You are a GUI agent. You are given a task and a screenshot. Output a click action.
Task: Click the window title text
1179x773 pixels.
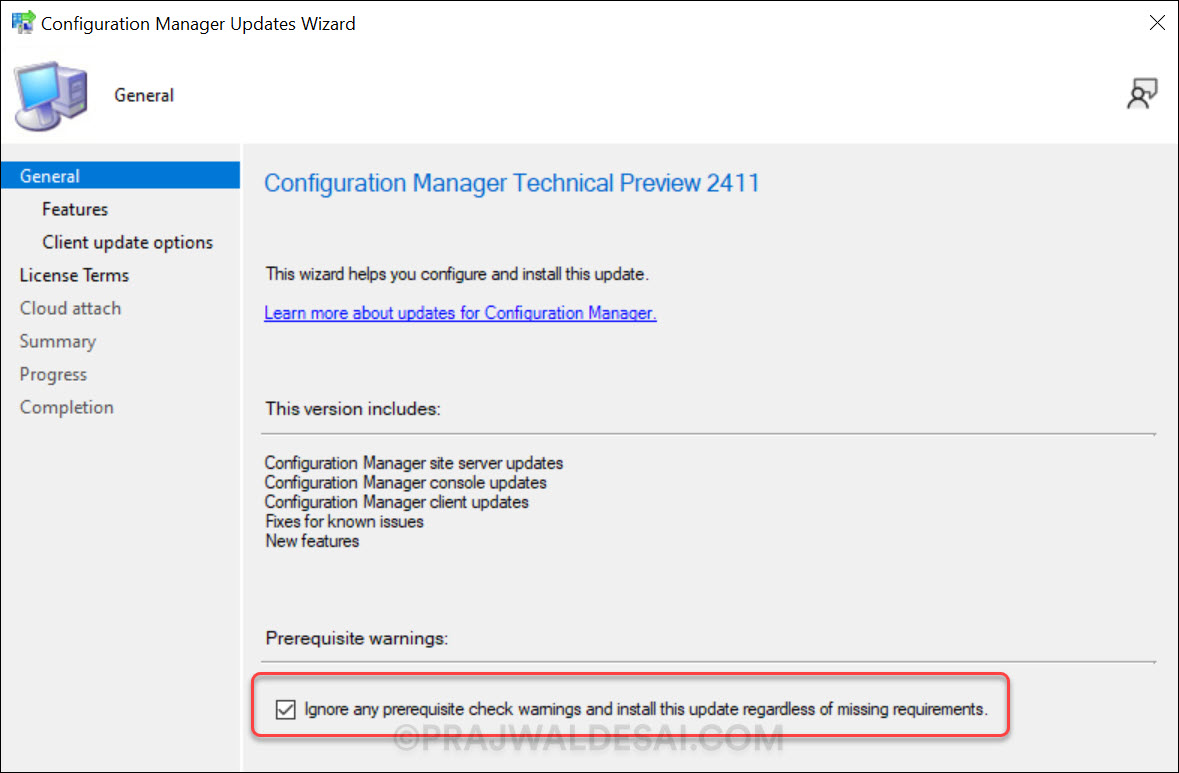pyautogui.click(x=199, y=23)
